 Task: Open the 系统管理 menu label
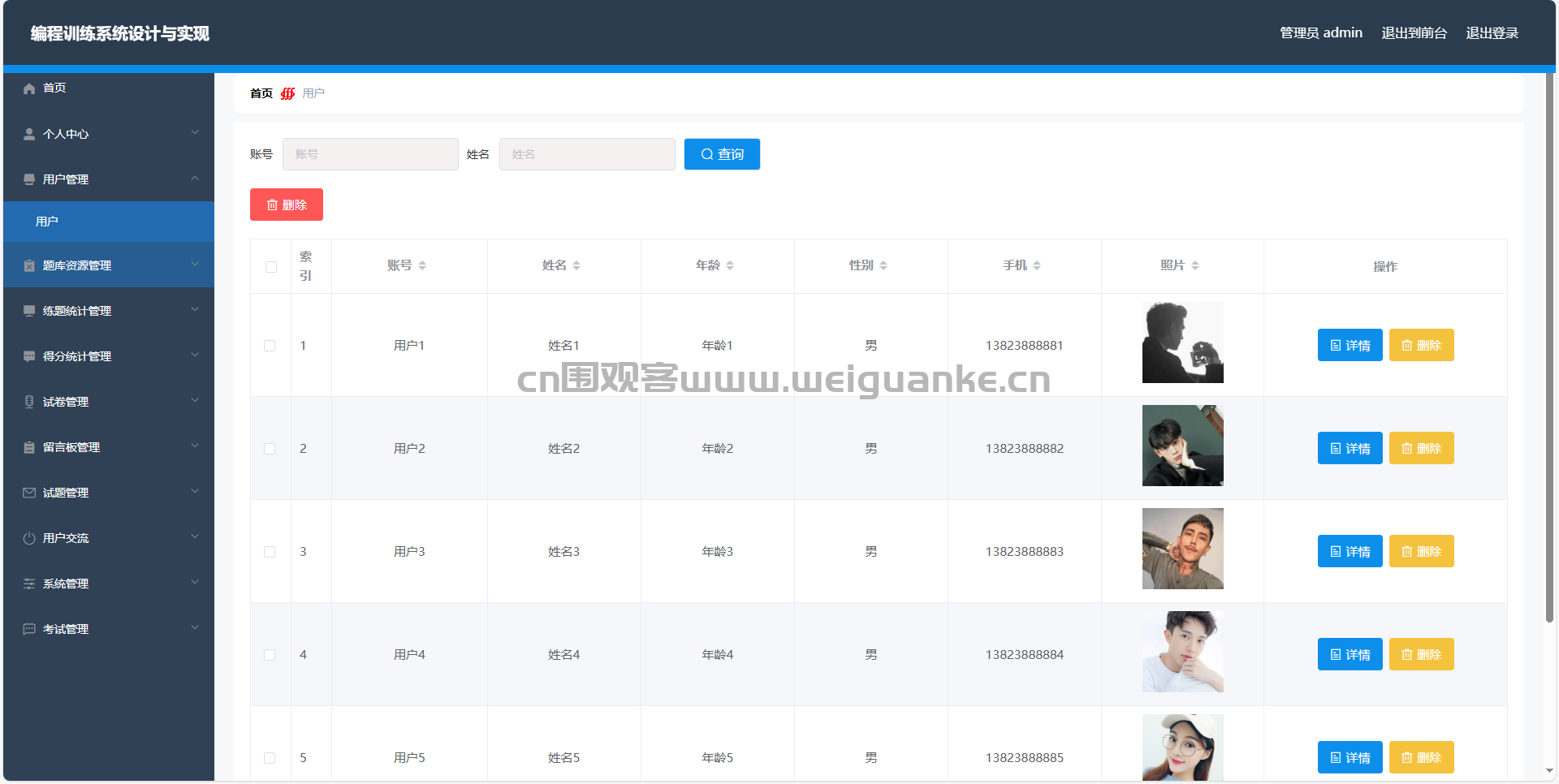(66, 584)
